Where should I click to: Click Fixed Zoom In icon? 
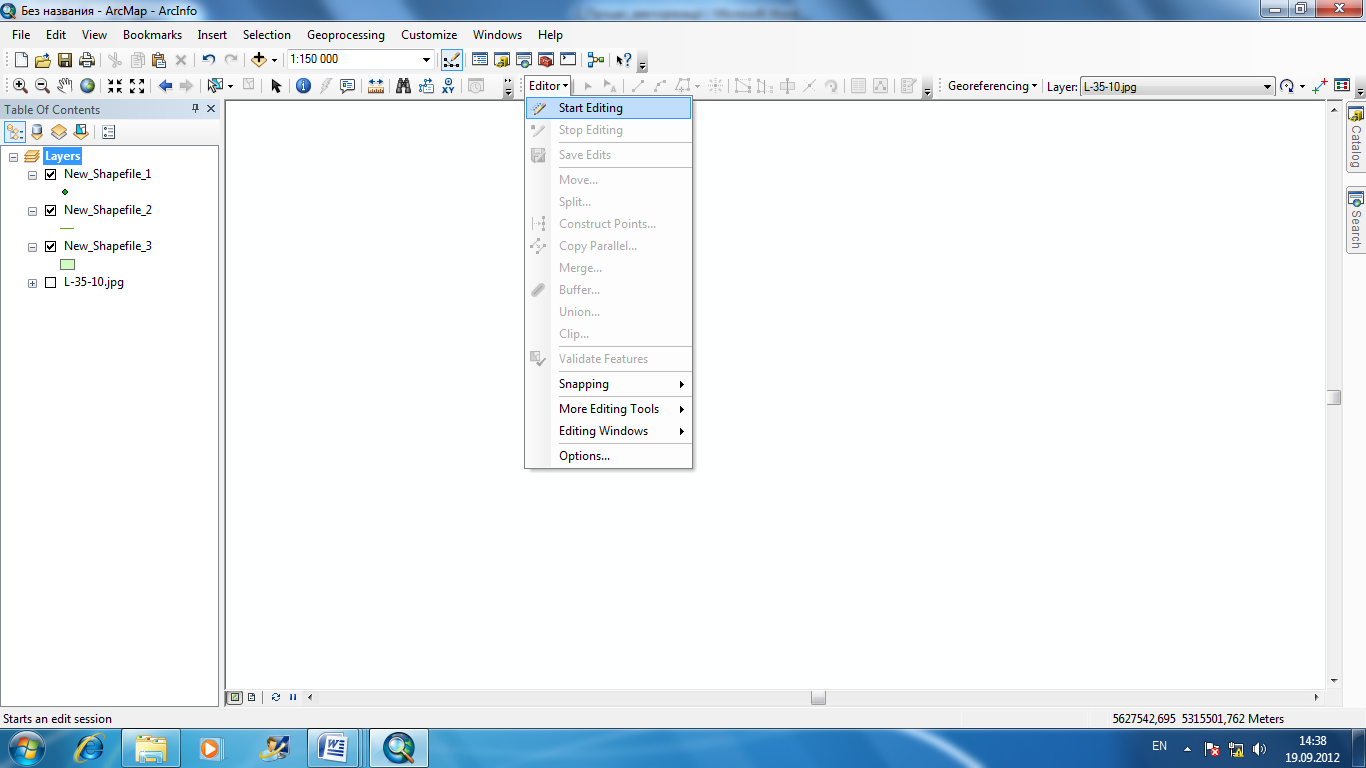click(115, 86)
